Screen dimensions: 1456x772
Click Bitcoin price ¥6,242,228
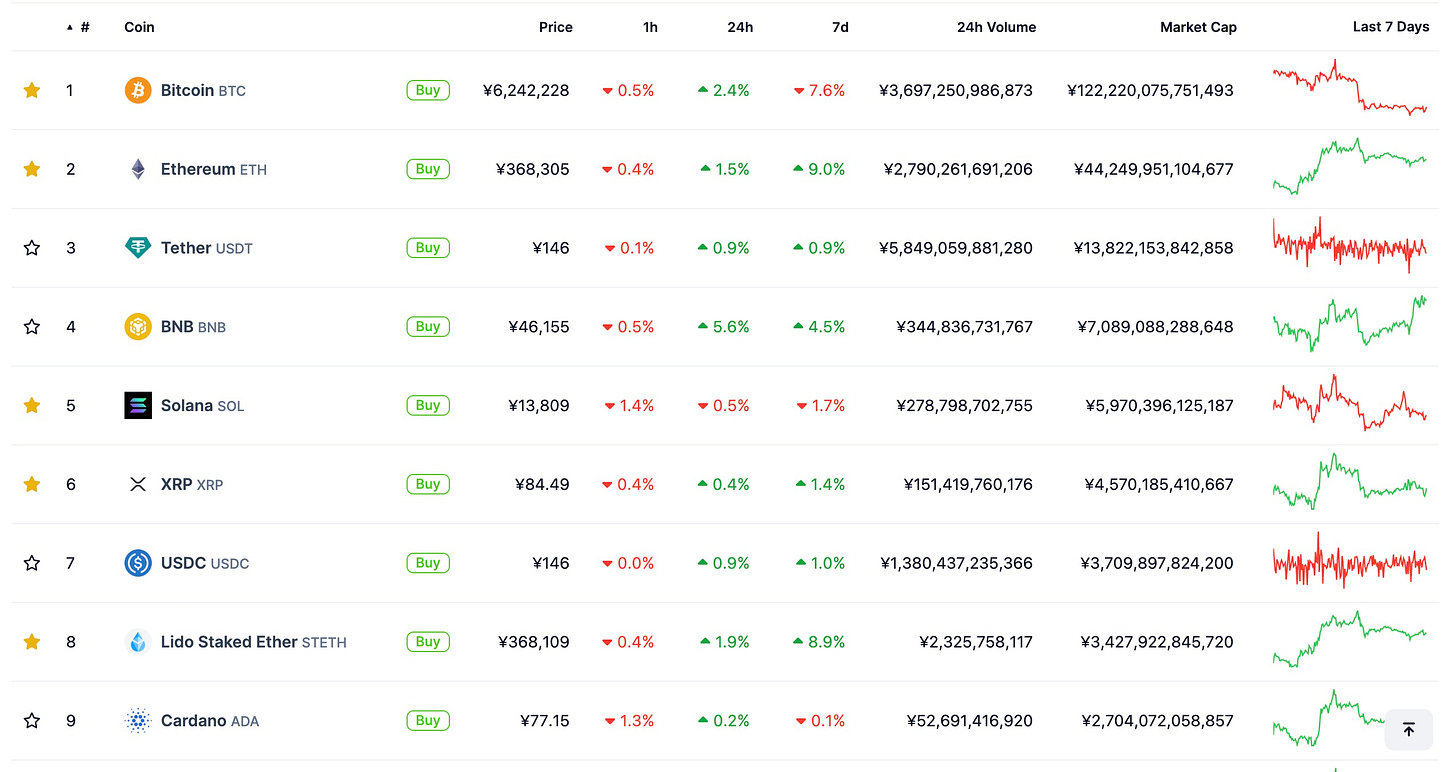pyautogui.click(x=526, y=90)
